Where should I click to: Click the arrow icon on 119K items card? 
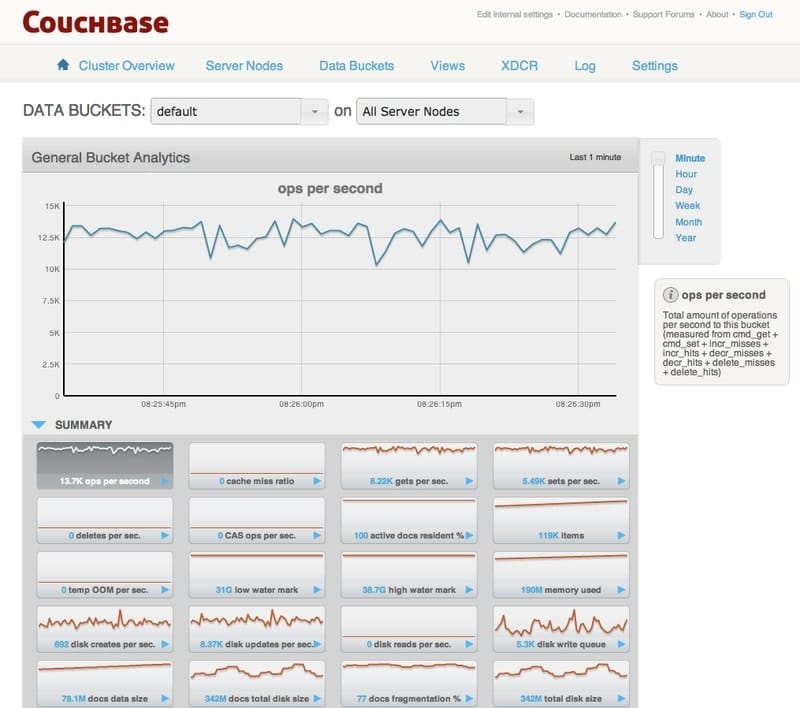[x=621, y=535]
